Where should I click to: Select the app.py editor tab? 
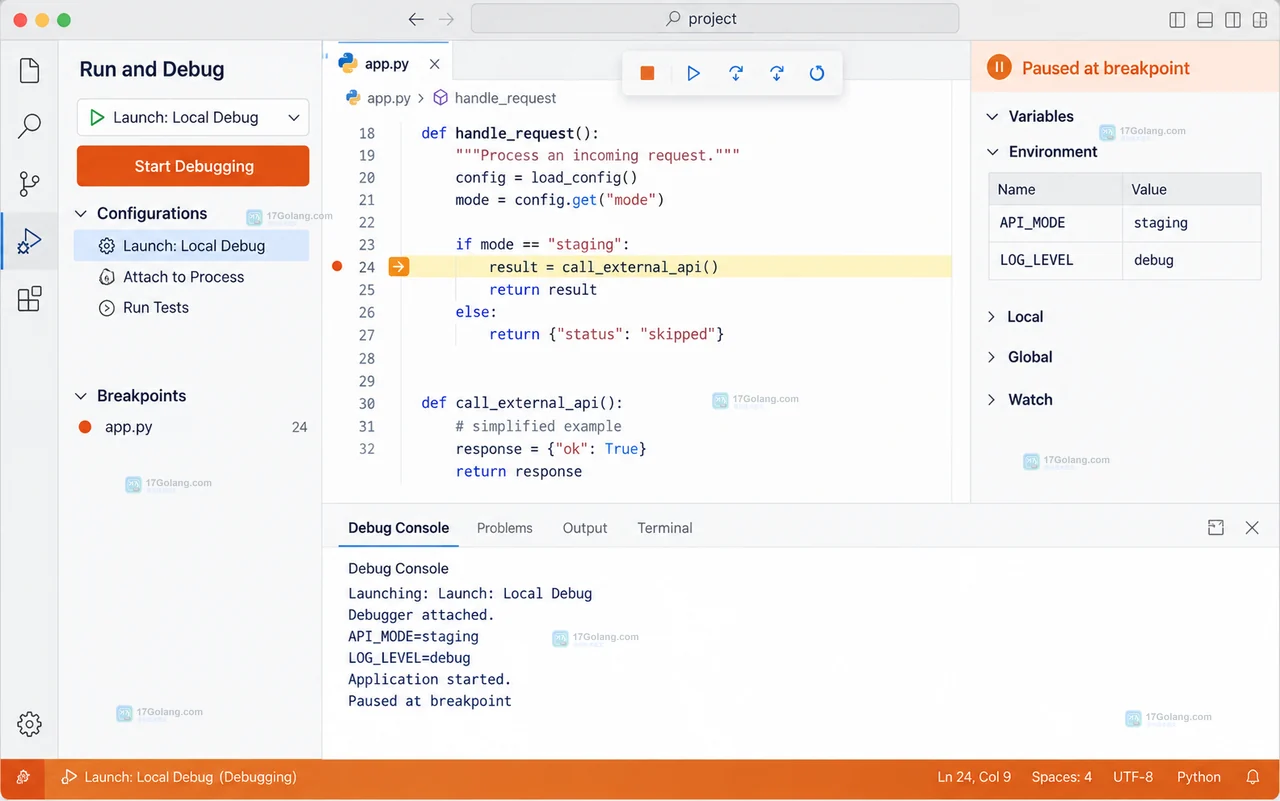386,64
